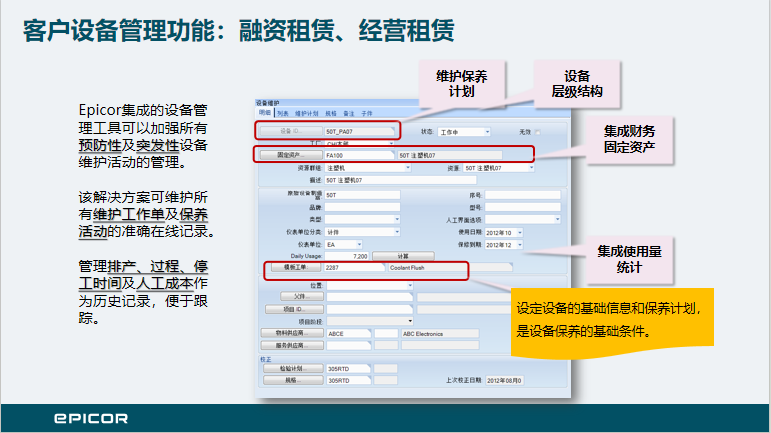Select the 规格 tab in the tab strip
Image resolution: width=771 pixels, height=433 pixels.
331,114
